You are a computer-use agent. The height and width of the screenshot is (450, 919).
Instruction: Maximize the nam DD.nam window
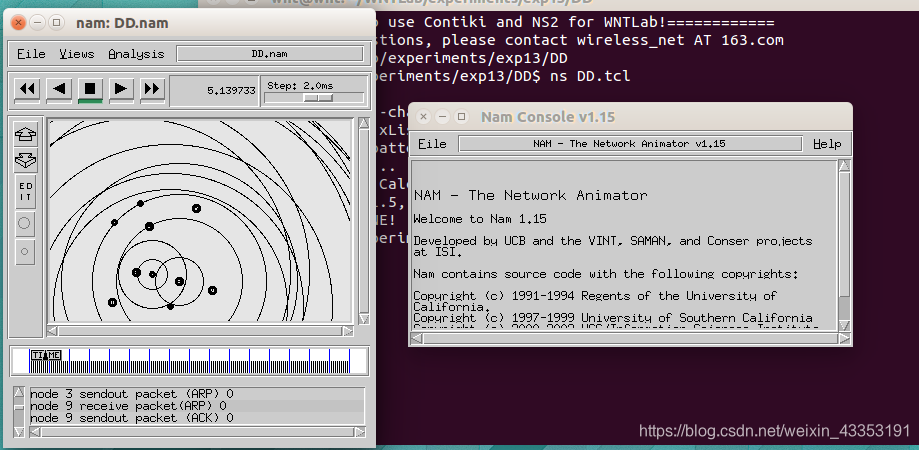[x=56, y=23]
